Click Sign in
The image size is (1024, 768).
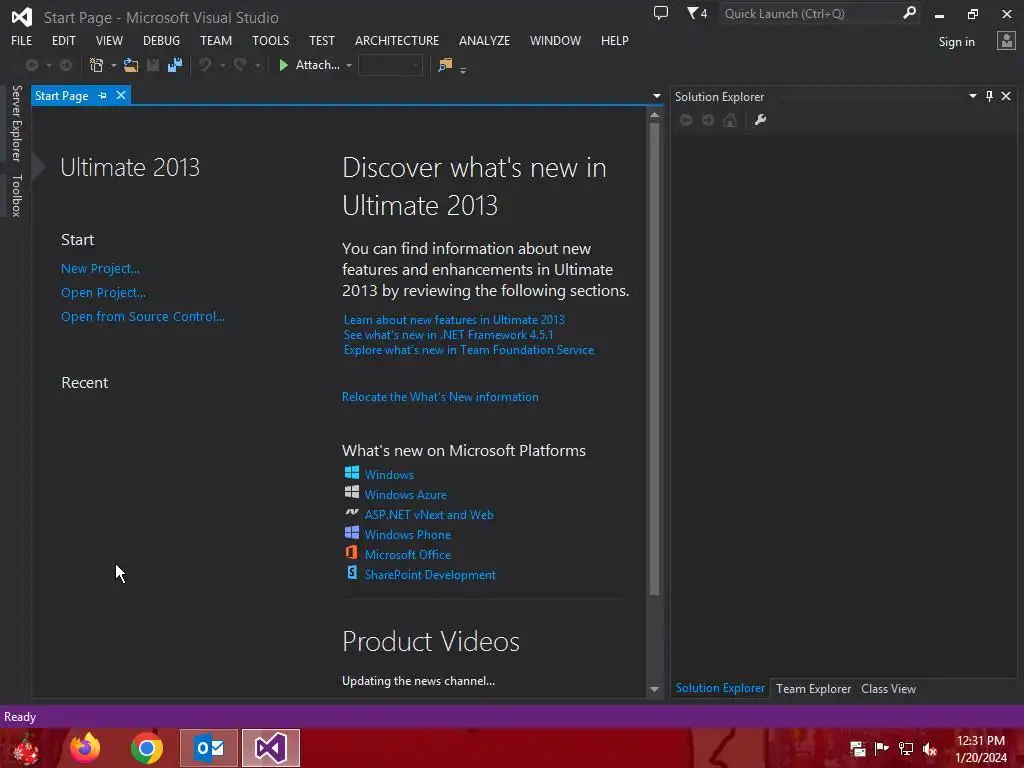pos(956,41)
